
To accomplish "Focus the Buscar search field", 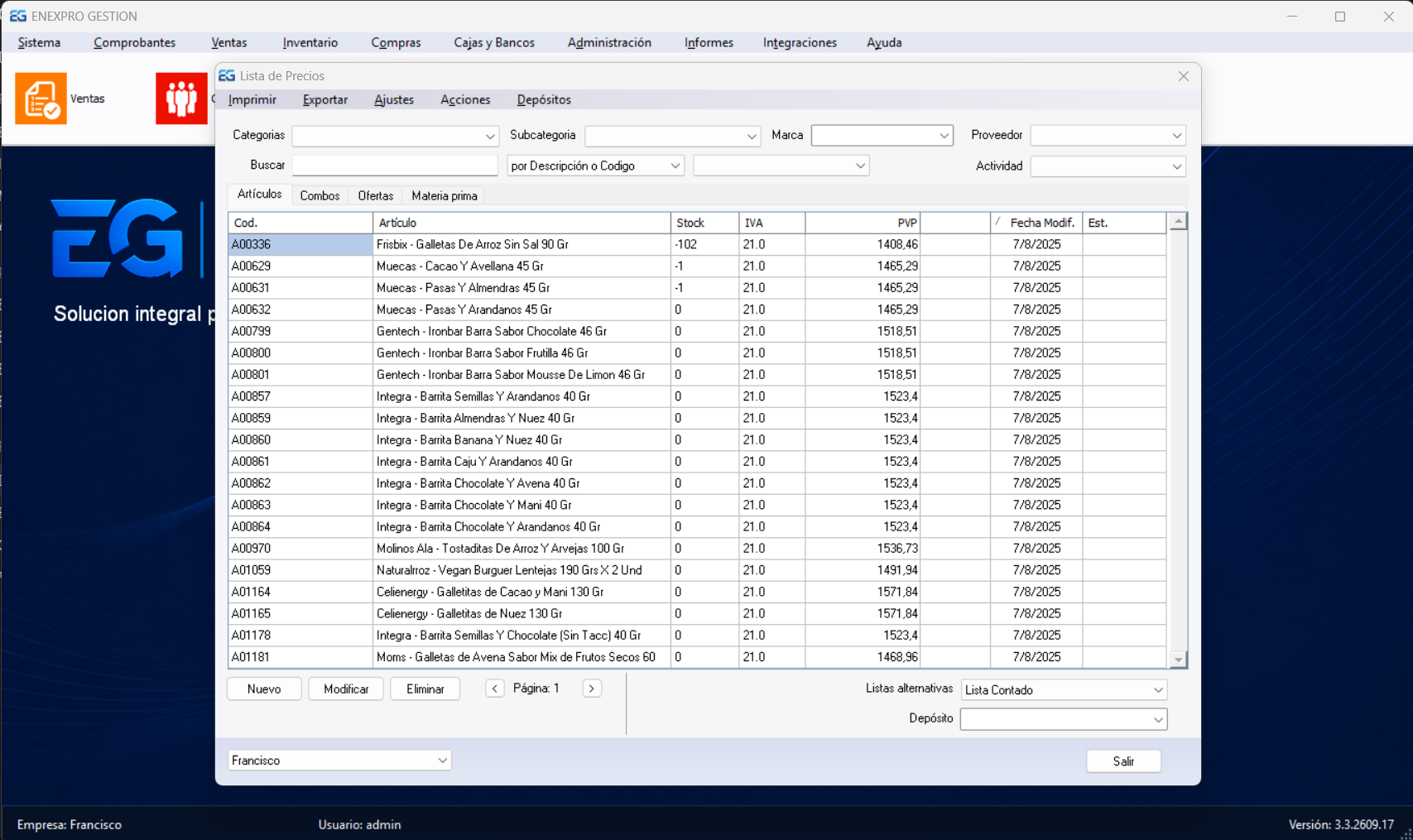I will click(395, 166).
